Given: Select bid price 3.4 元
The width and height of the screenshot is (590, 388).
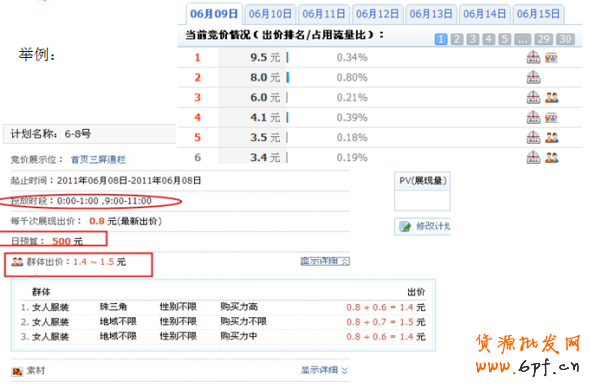Looking at the screenshot, I should (x=265, y=157).
